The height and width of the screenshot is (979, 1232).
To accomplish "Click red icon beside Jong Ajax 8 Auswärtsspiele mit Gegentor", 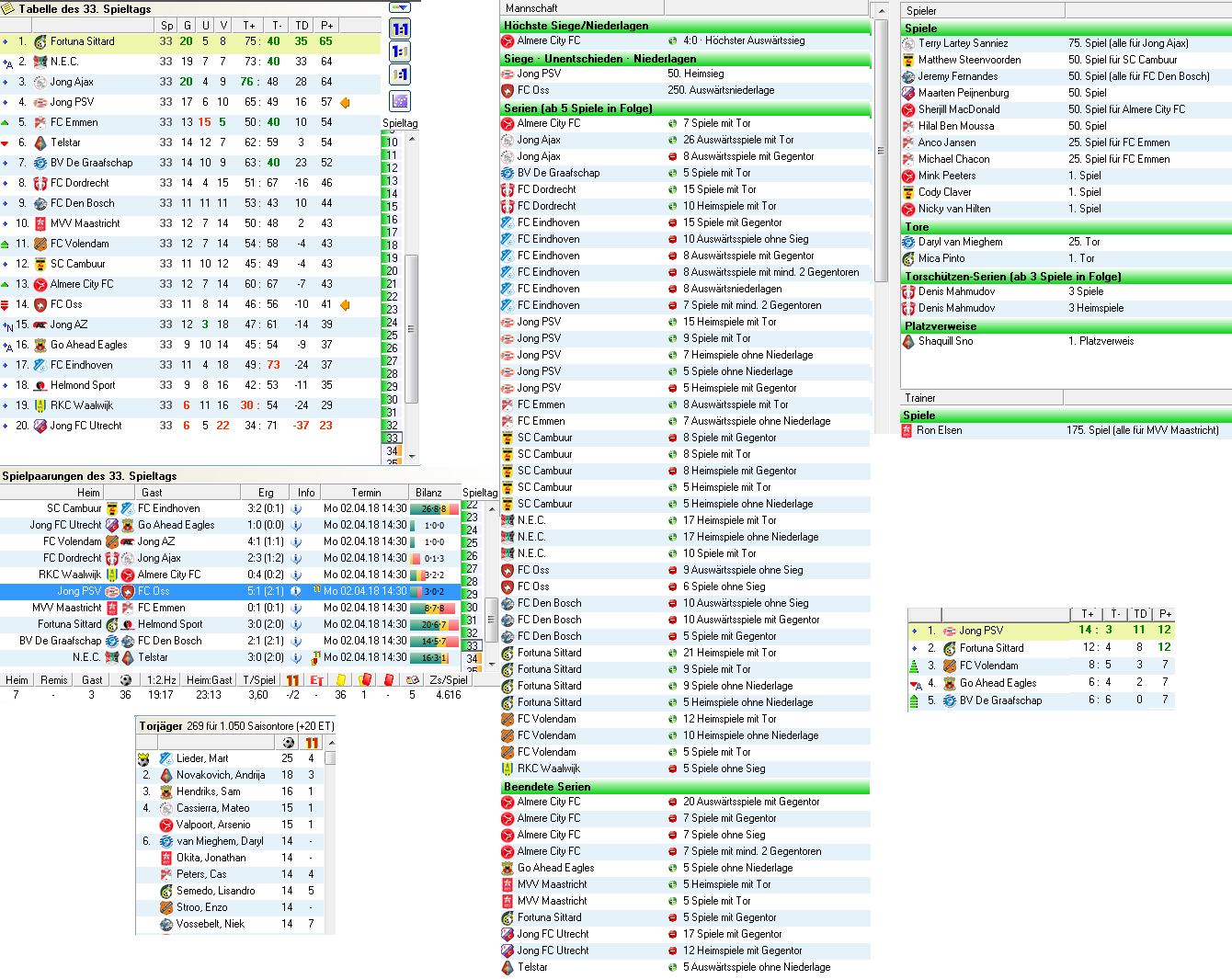I will tap(673, 156).
